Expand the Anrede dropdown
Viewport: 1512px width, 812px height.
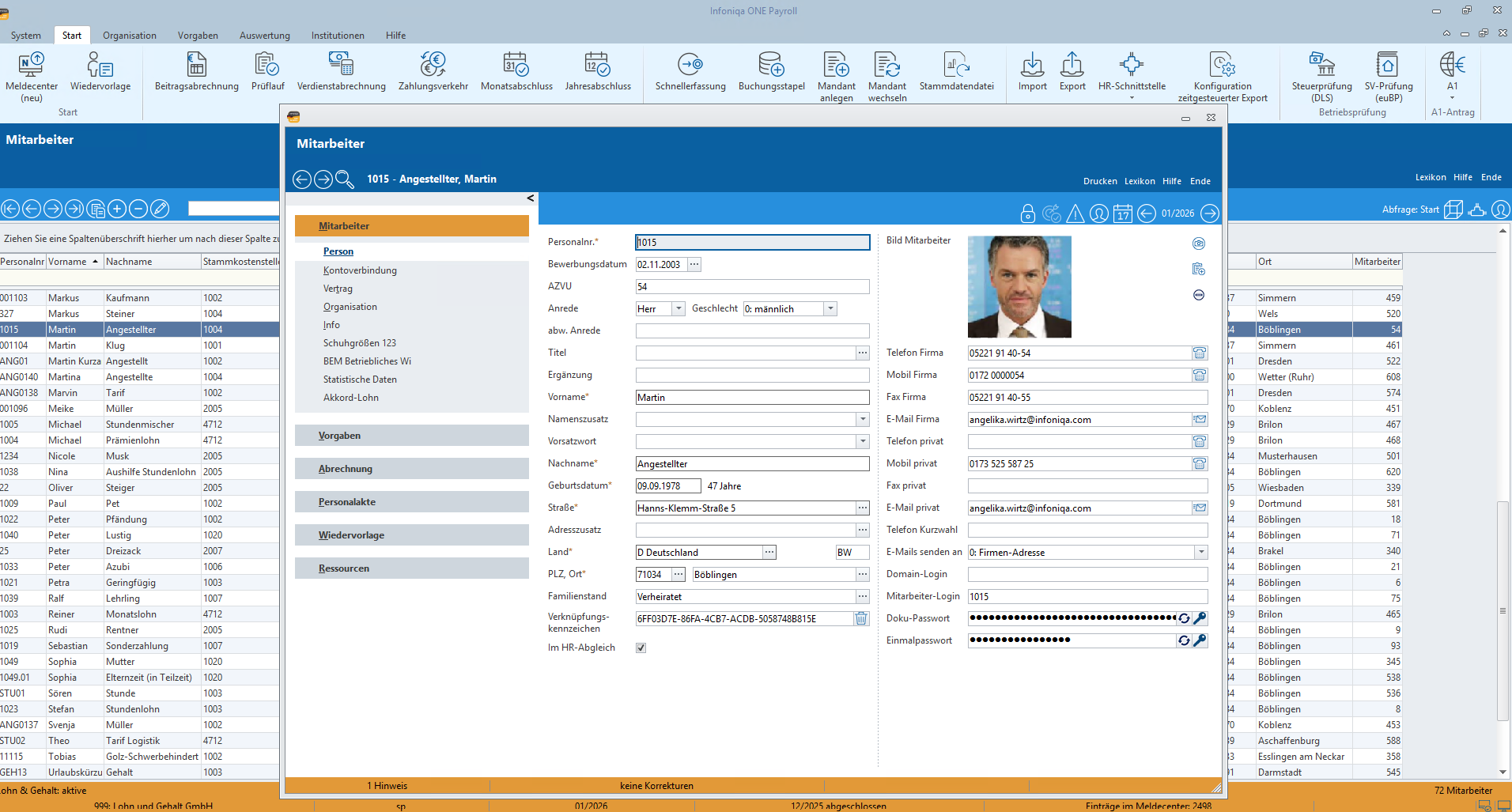coord(679,309)
